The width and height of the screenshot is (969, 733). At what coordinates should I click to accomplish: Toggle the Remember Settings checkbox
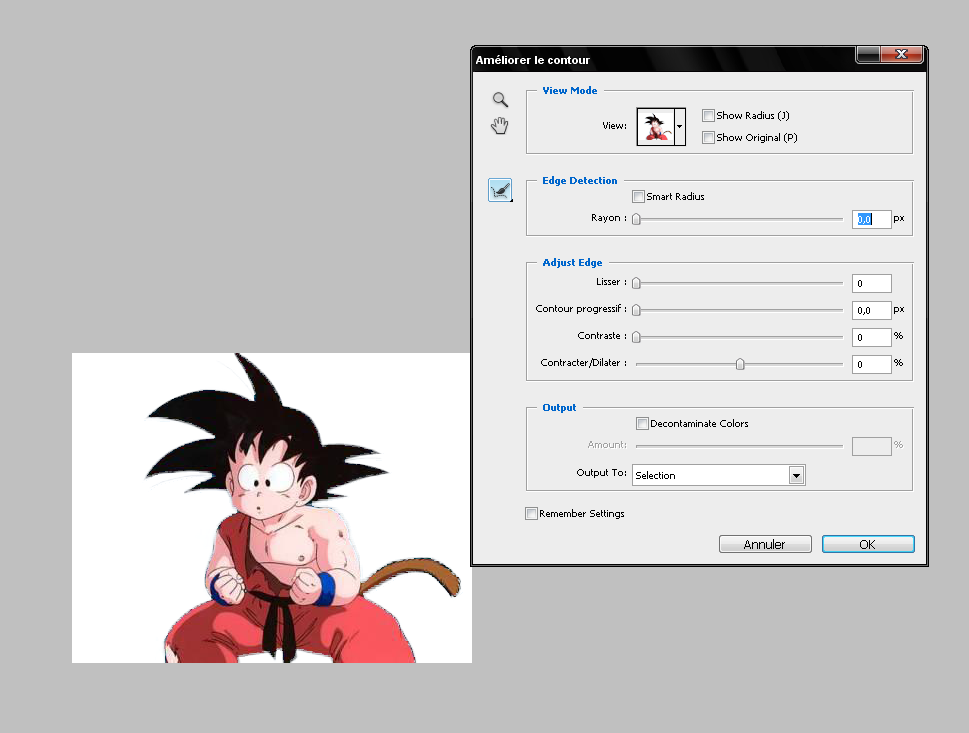tap(531, 514)
